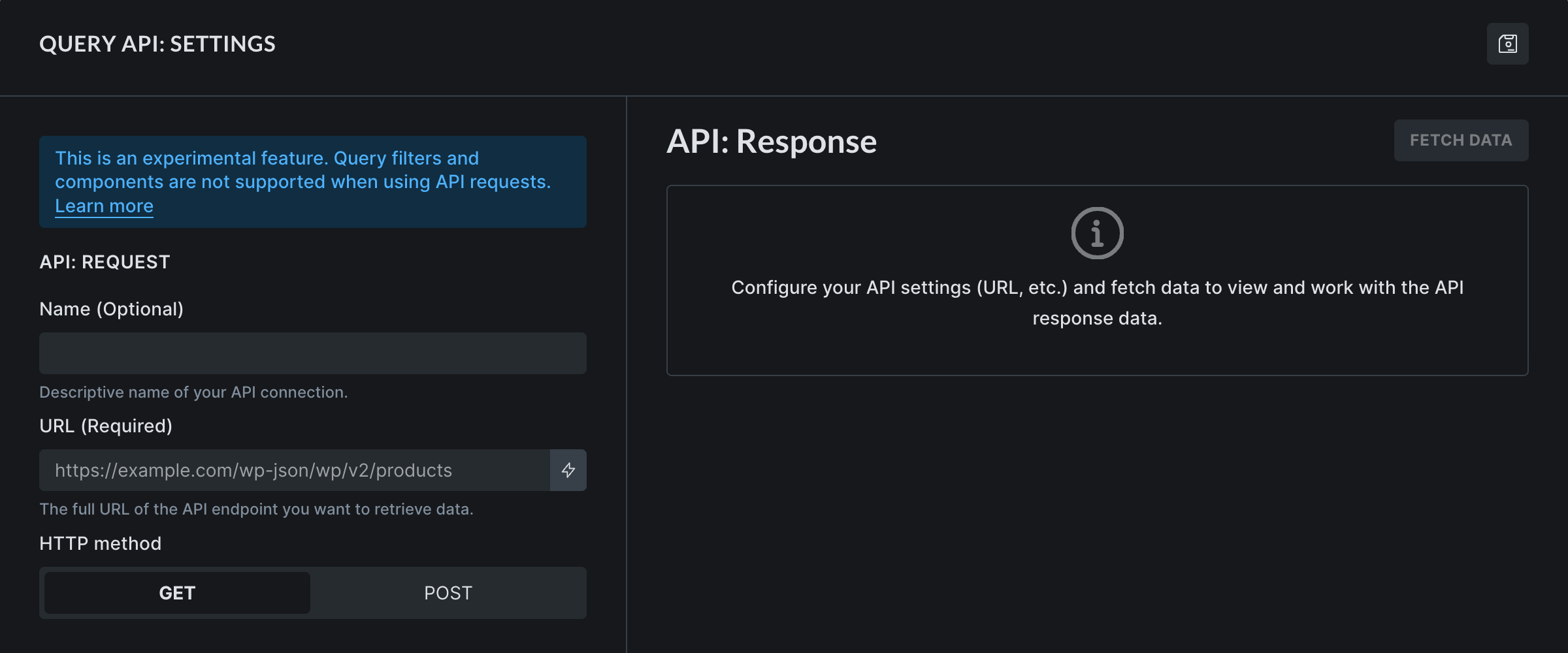Click the lightning dynamic data icon
This screenshot has height=653, width=1568.
click(568, 470)
